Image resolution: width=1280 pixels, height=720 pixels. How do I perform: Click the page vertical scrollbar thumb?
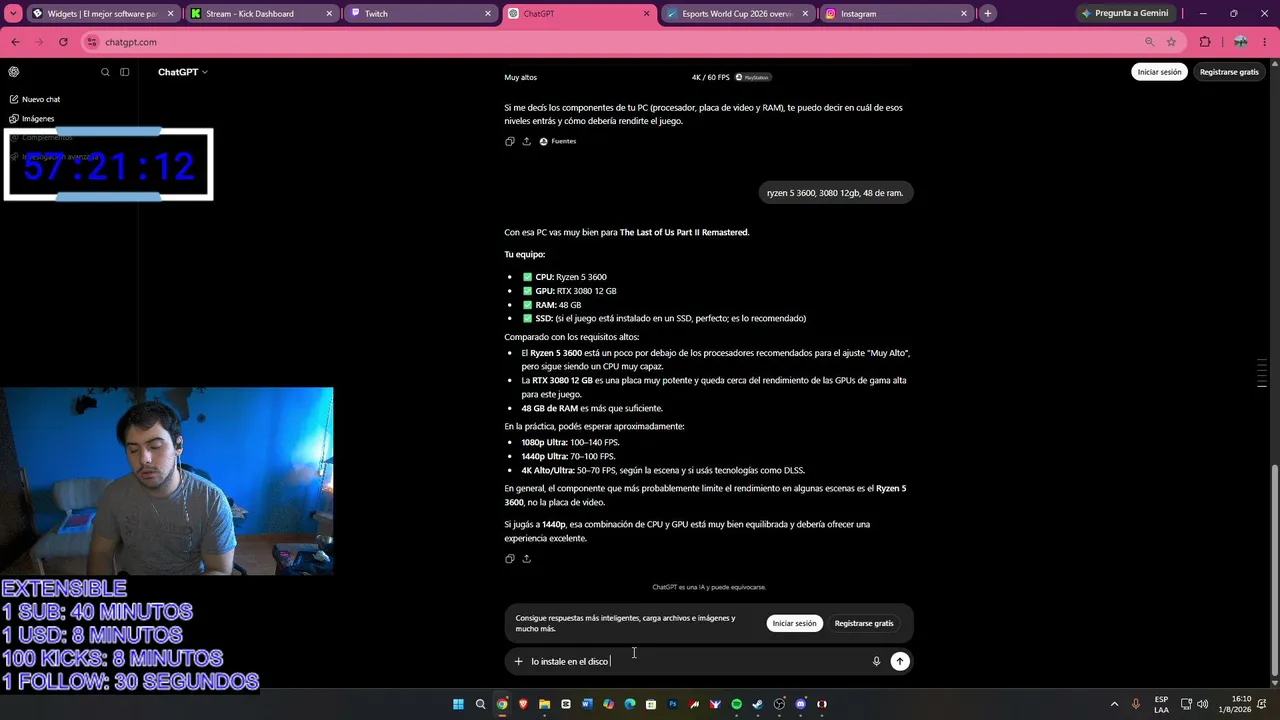pyautogui.click(x=1274, y=570)
